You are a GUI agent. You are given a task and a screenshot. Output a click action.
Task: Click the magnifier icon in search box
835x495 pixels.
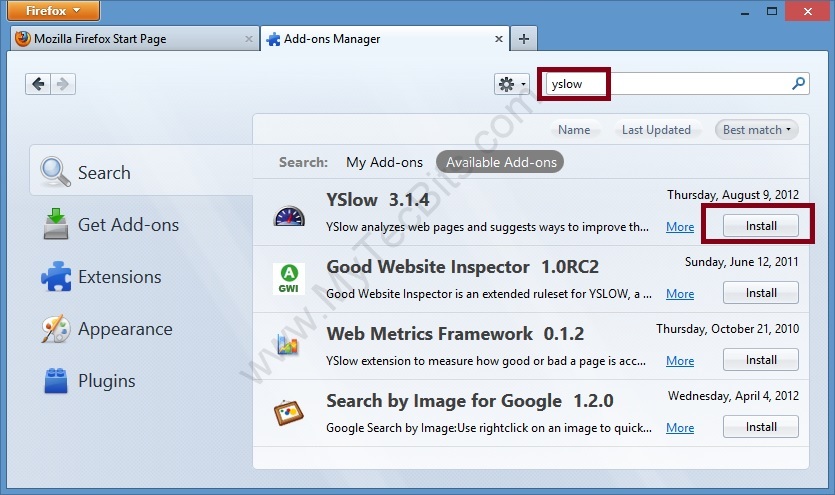point(798,84)
